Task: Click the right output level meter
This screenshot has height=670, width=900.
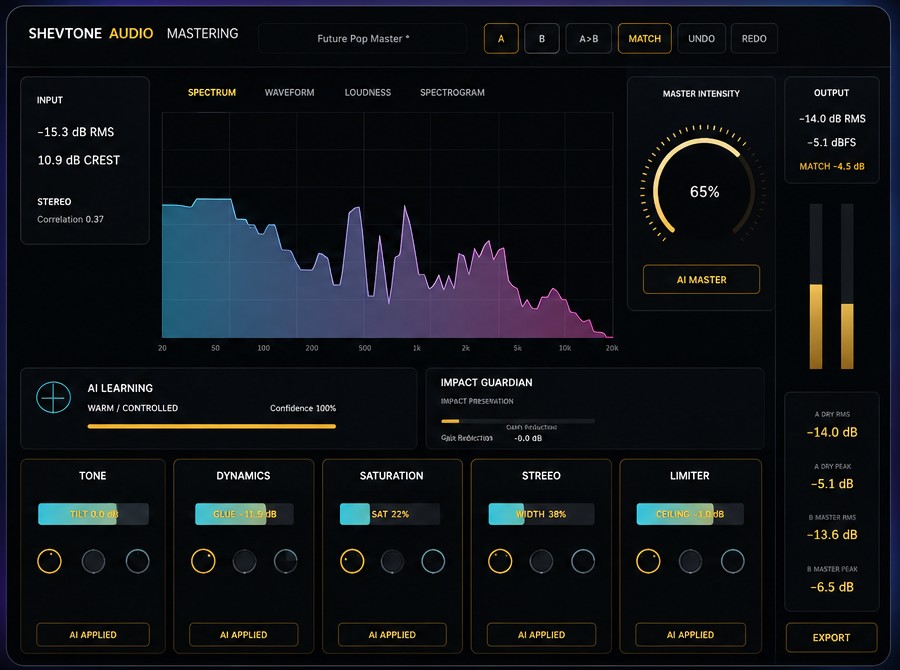Action: tap(847, 286)
